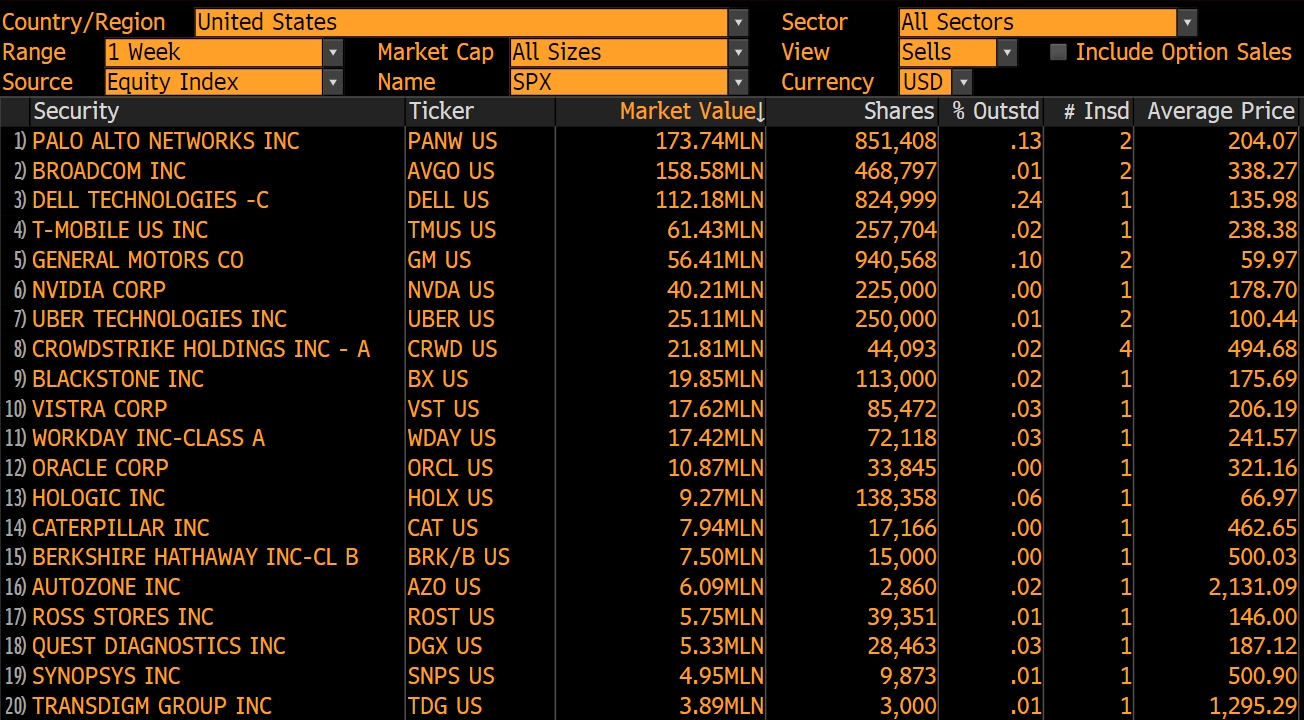Select GENERAL MOTORS CO security
Screen dimensions: 1304x720
138,260
